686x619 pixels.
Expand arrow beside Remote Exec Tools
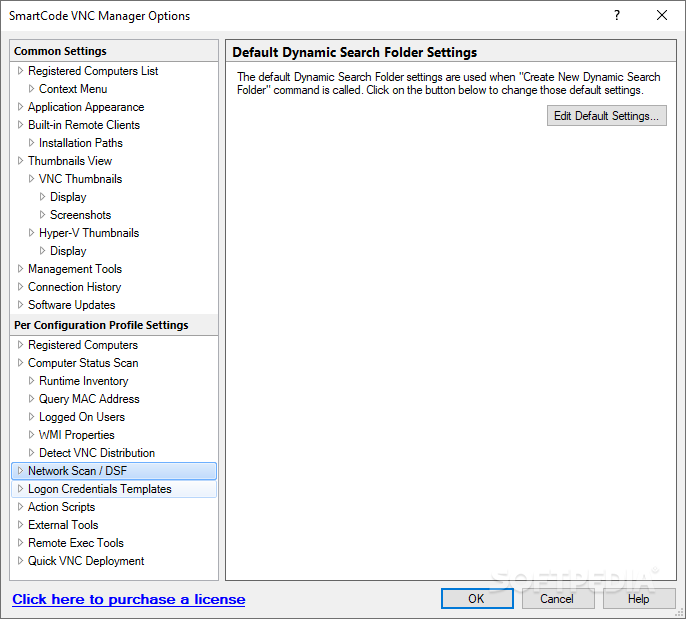20,542
